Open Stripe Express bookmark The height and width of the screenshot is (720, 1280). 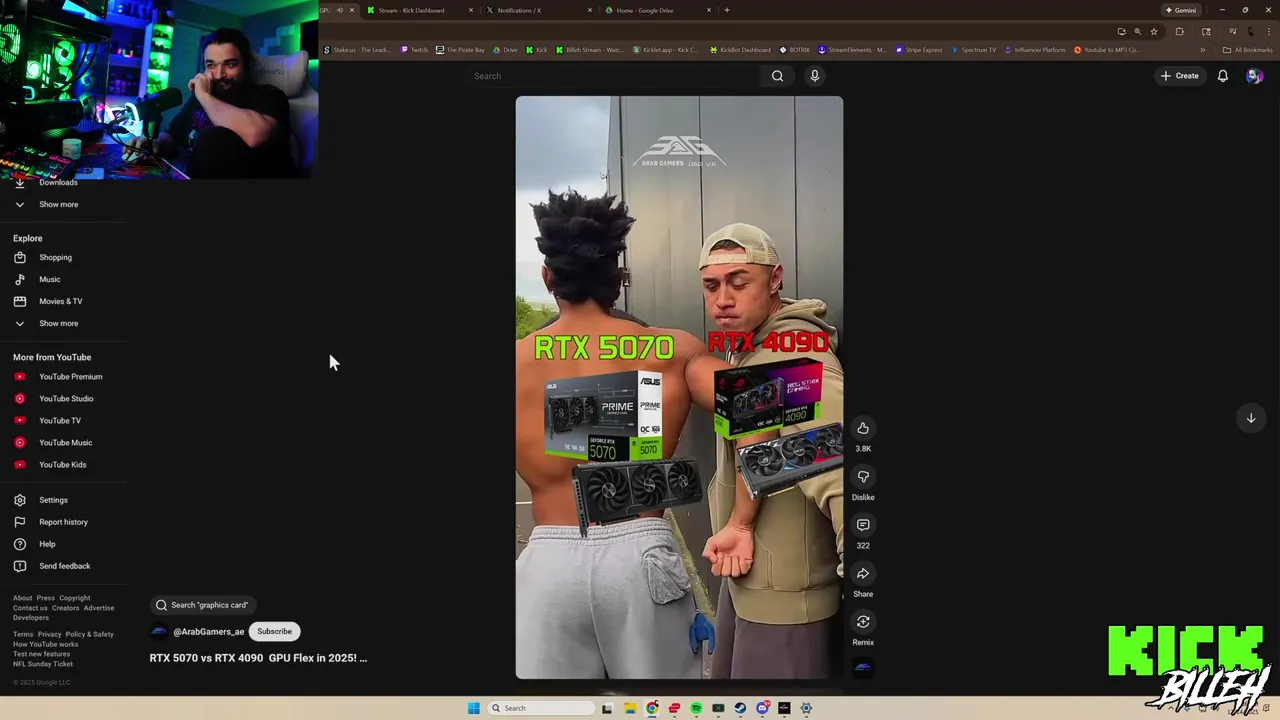coord(918,50)
